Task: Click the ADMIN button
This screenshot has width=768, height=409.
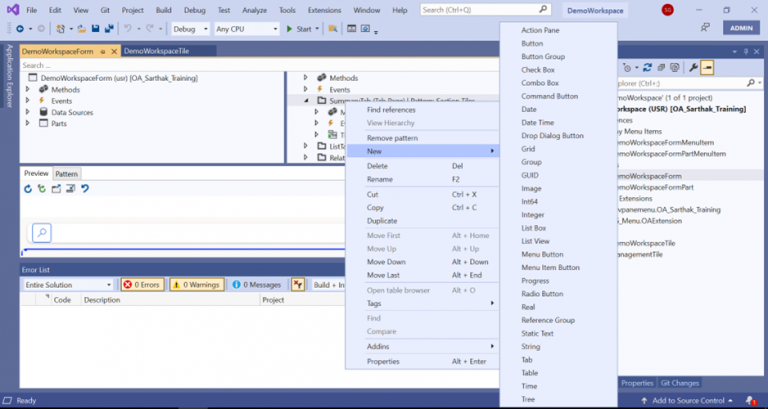Action: coord(741,28)
